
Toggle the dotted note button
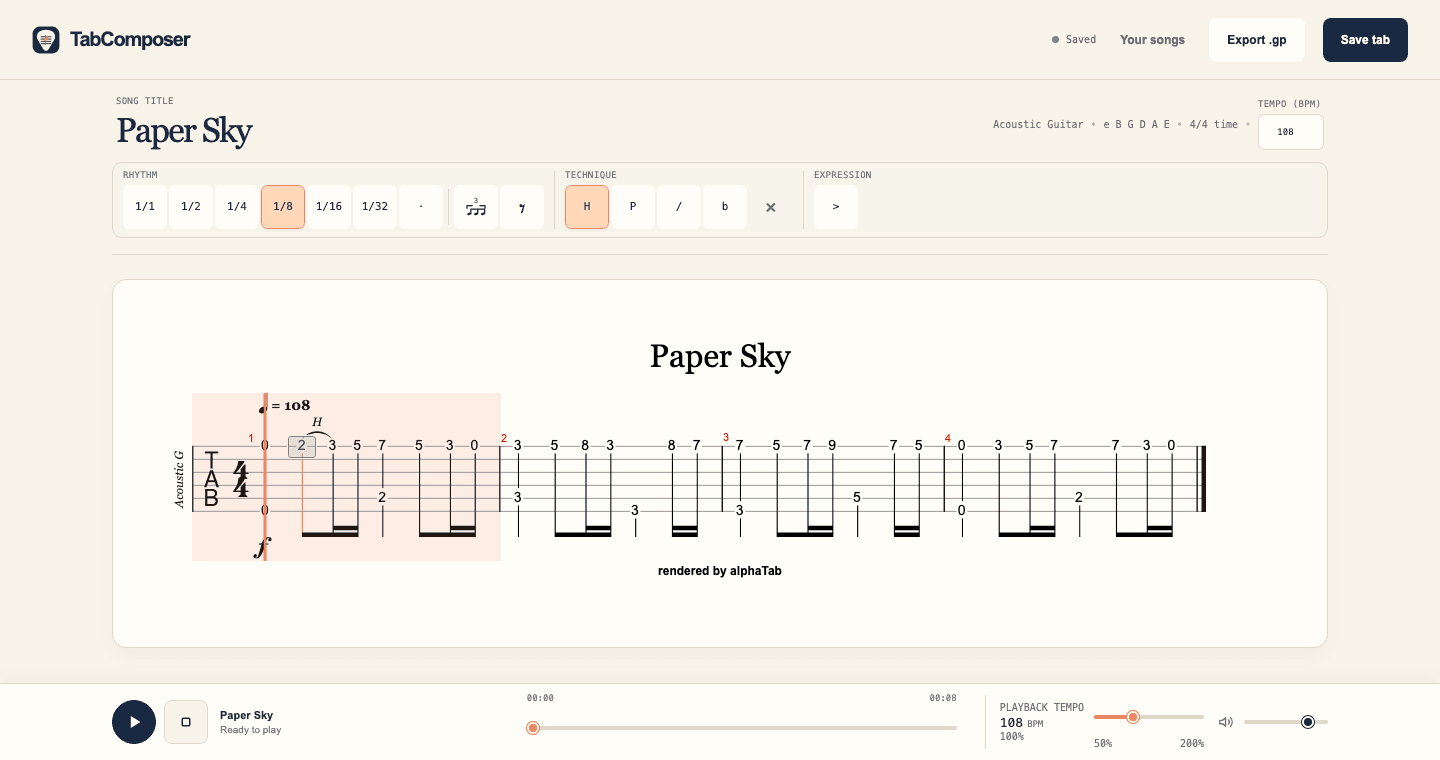(421, 207)
